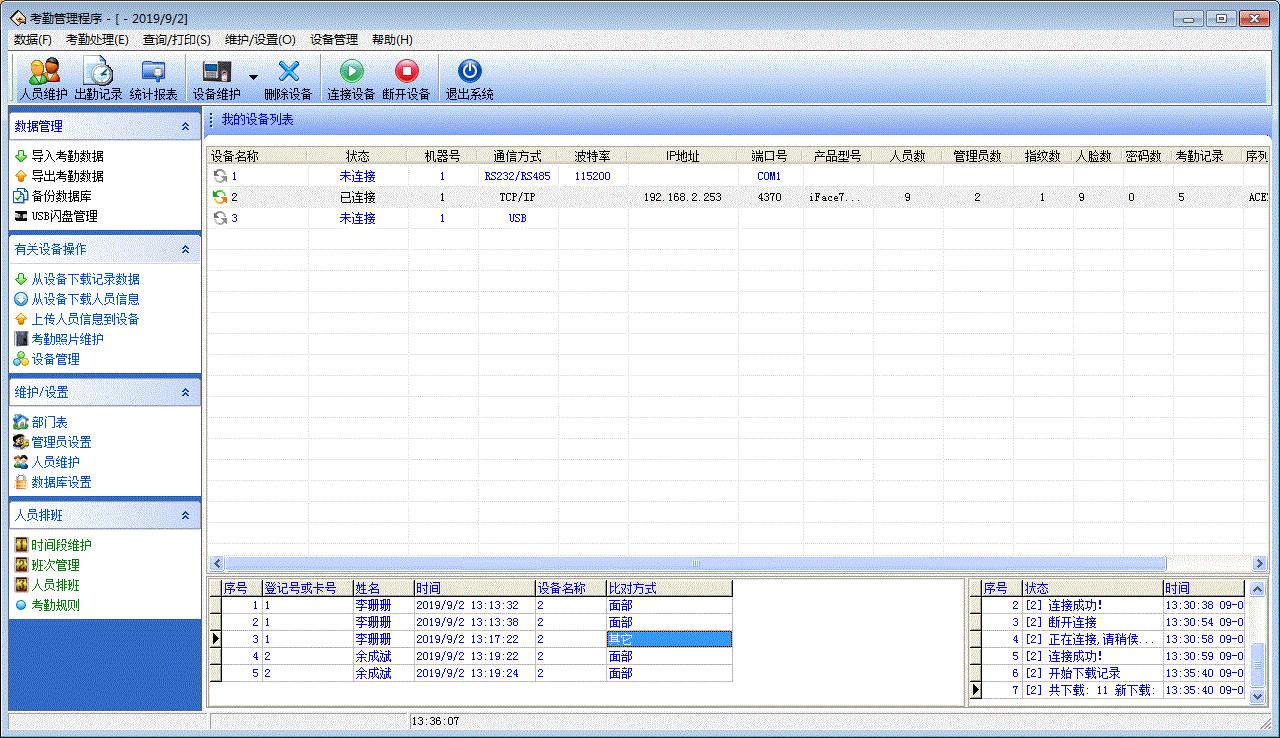Image resolution: width=1280 pixels, height=738 pixels.
Task: Click 连接设备 to connect device
Action: tap(350, 77)
